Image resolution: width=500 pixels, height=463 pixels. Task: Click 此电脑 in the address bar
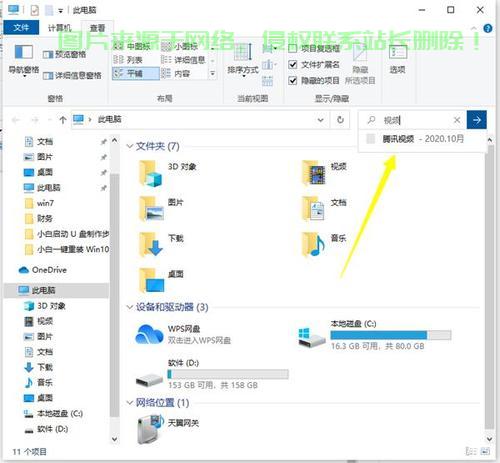(109, 119)
